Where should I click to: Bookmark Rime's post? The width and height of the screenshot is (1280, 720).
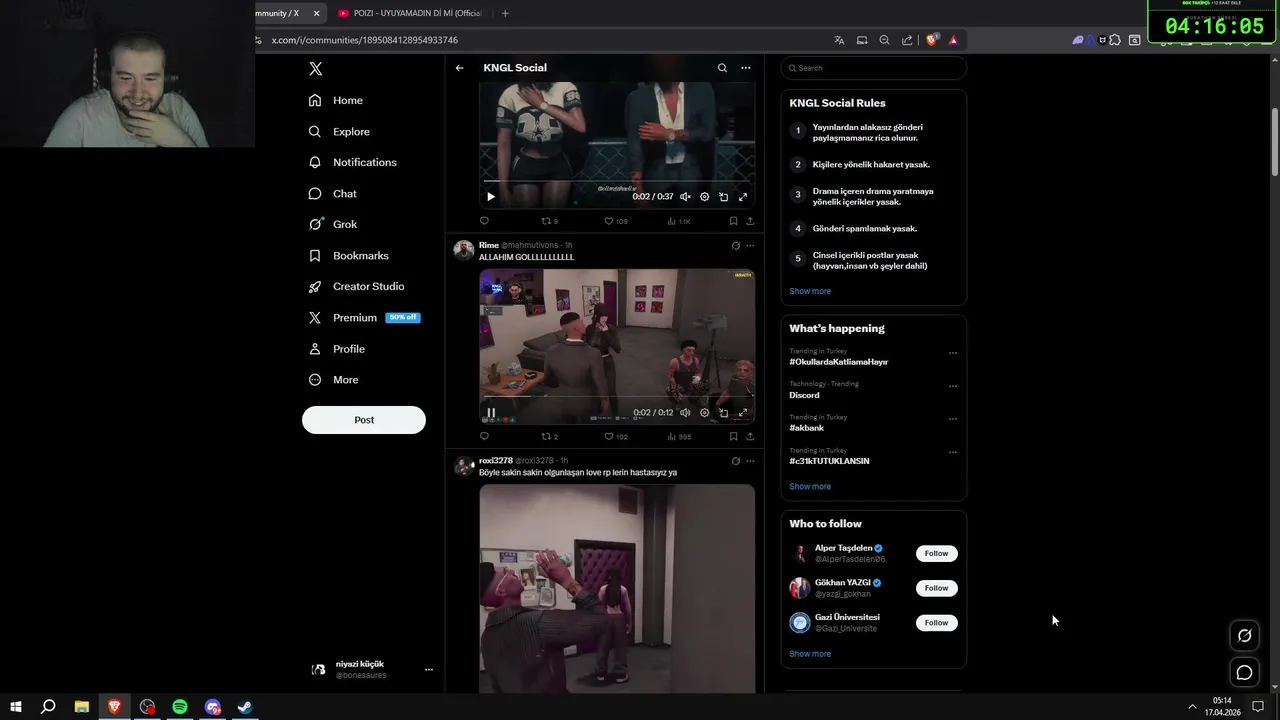(733, 436)
